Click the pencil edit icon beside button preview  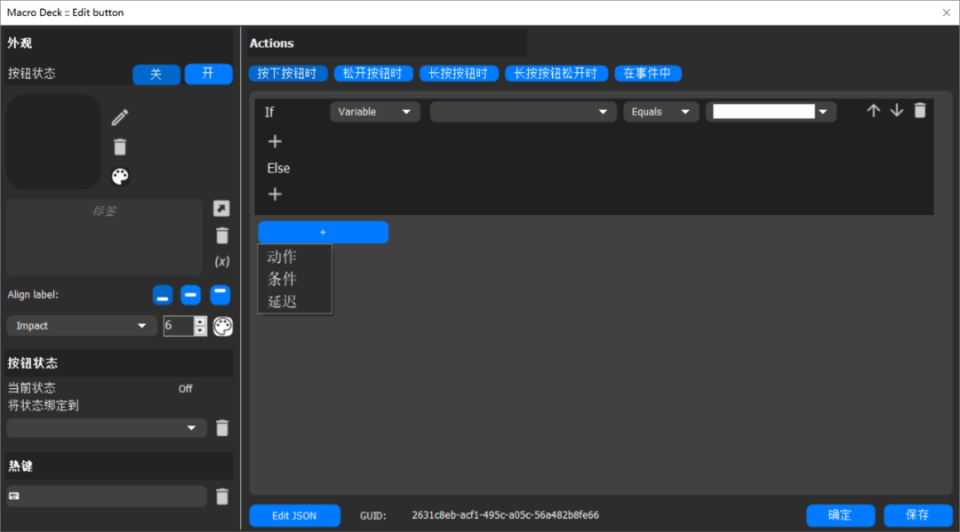[x=120, y=117]
